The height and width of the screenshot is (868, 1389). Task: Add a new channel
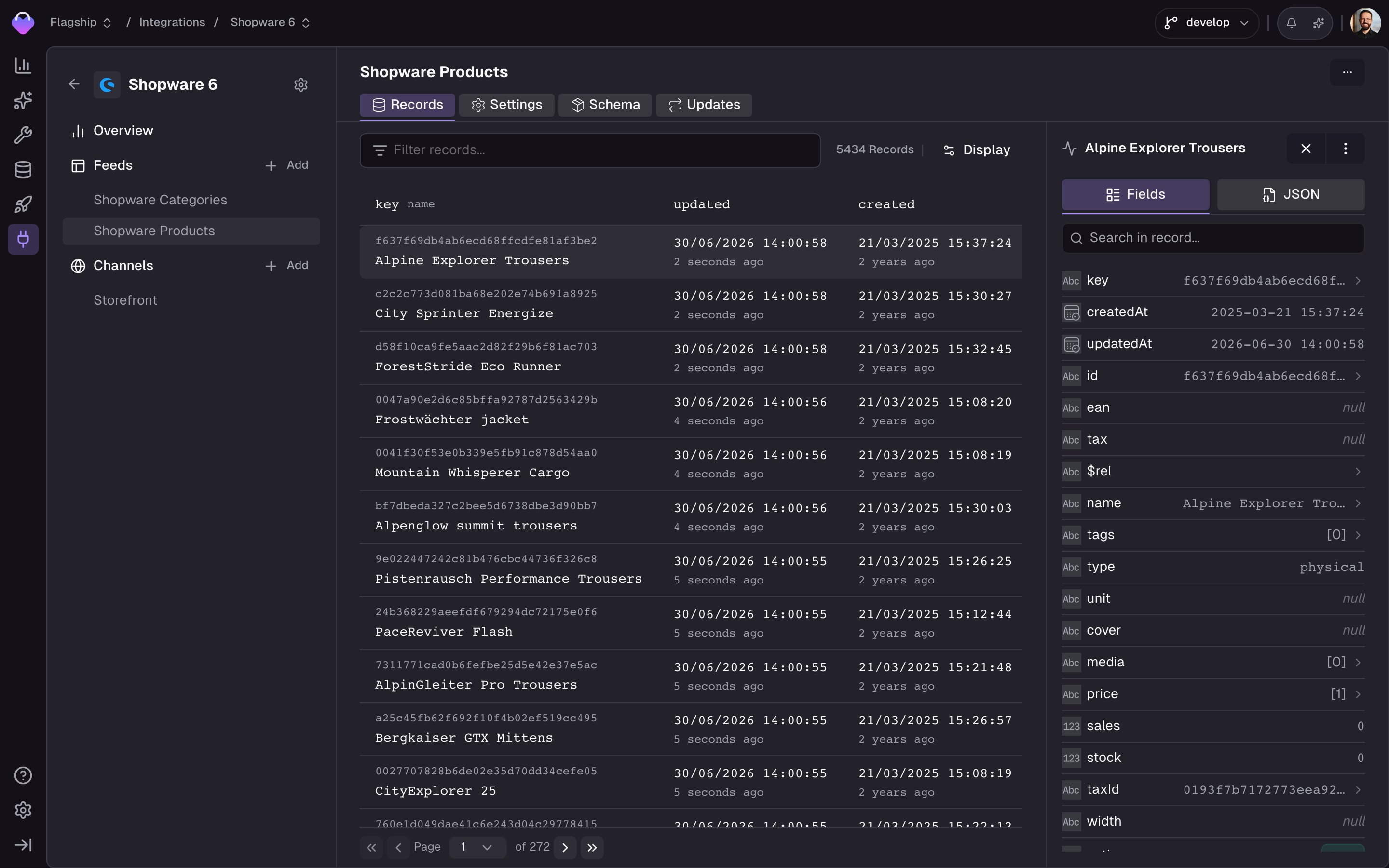(x=287, y=266)
